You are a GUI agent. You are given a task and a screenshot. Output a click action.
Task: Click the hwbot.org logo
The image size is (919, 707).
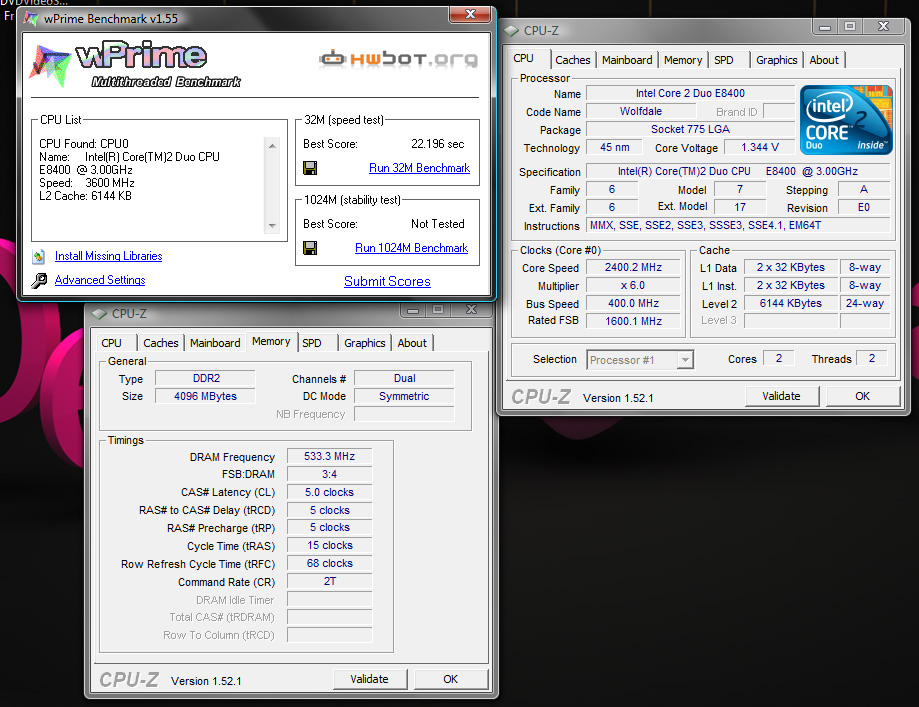(399, 59)
